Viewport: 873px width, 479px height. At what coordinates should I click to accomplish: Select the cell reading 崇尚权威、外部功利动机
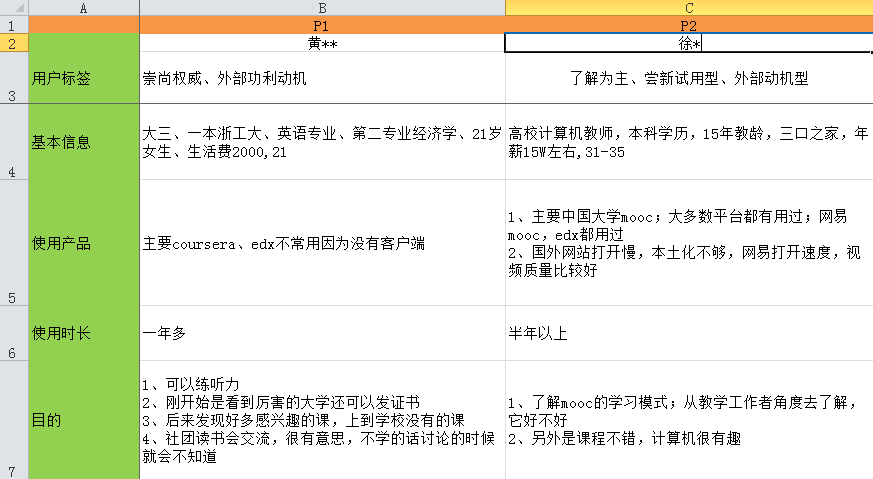coord(321,78)
